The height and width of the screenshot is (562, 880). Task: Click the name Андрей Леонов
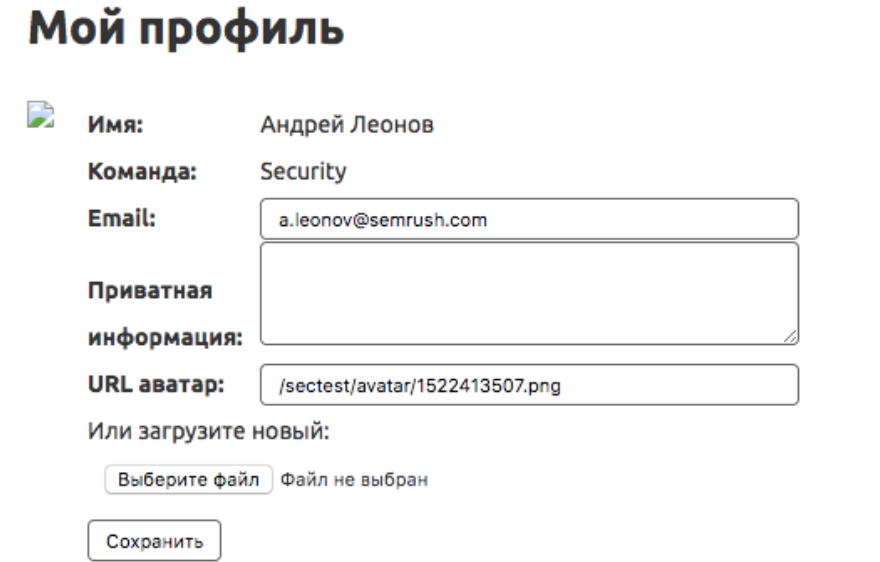347,126
